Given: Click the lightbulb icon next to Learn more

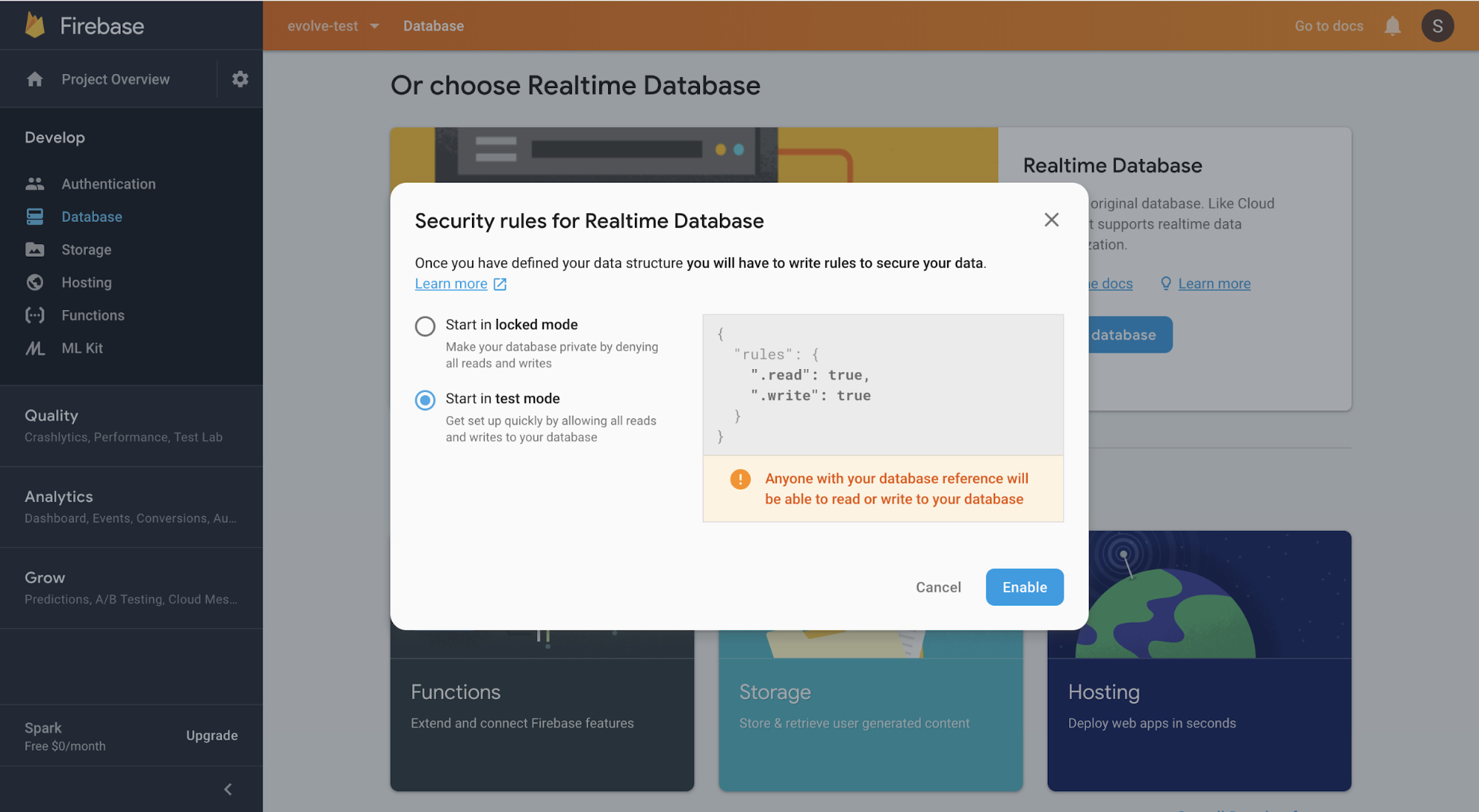Looking at the screenshot, I should [x=1165, y=283].
